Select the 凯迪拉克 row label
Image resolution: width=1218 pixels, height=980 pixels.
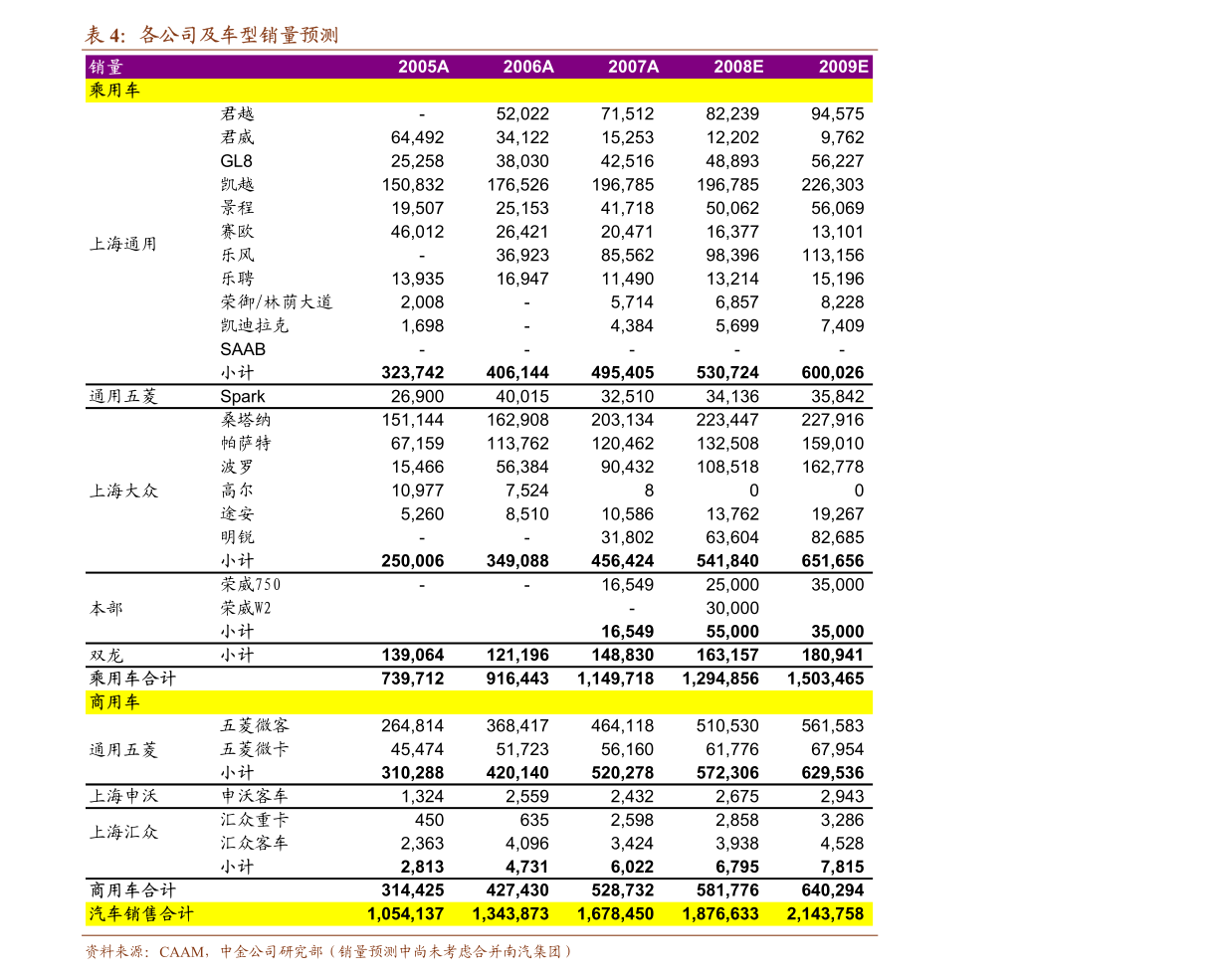pos(255,326)
